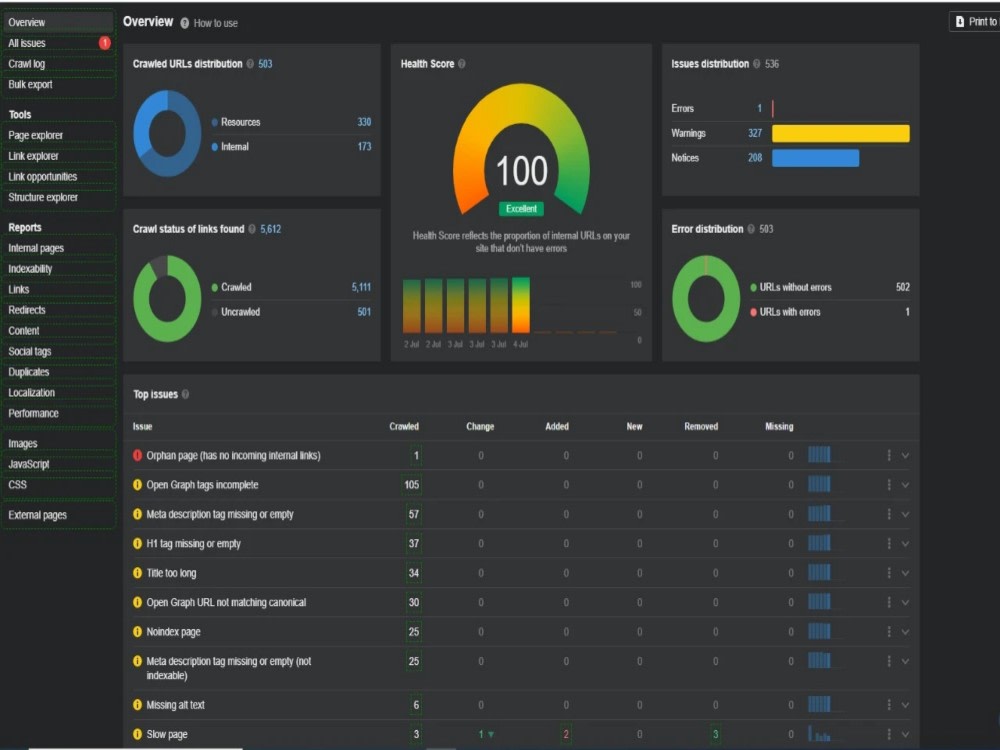Image resolution: width=1000 pixels, height=750 pixels.
Task: Click the crawled count 105 for Open Graph tags
Action: point(412,485)
